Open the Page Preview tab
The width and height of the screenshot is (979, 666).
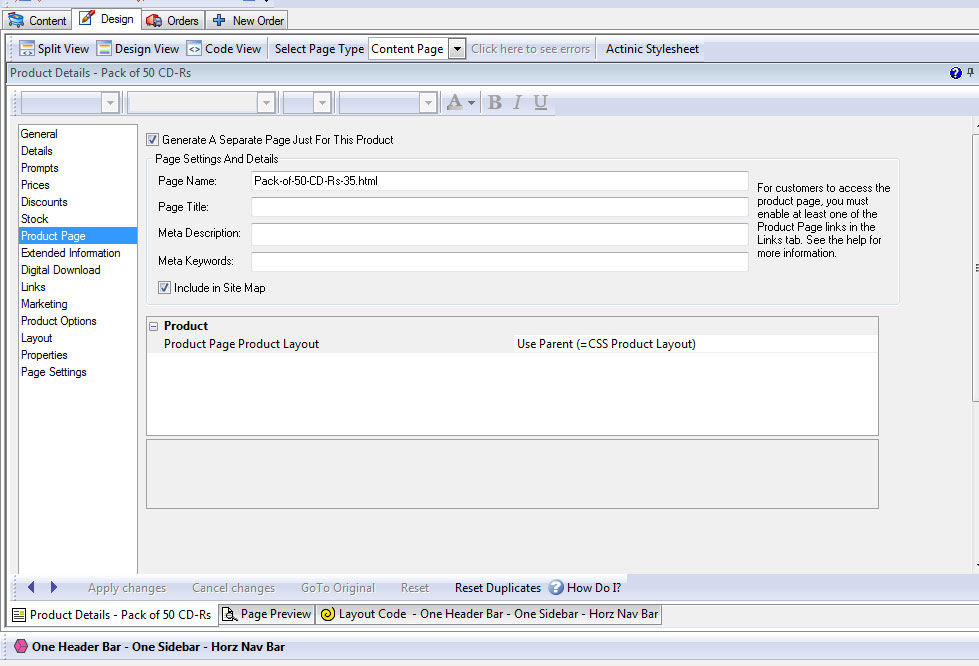(x=266, y=614)
